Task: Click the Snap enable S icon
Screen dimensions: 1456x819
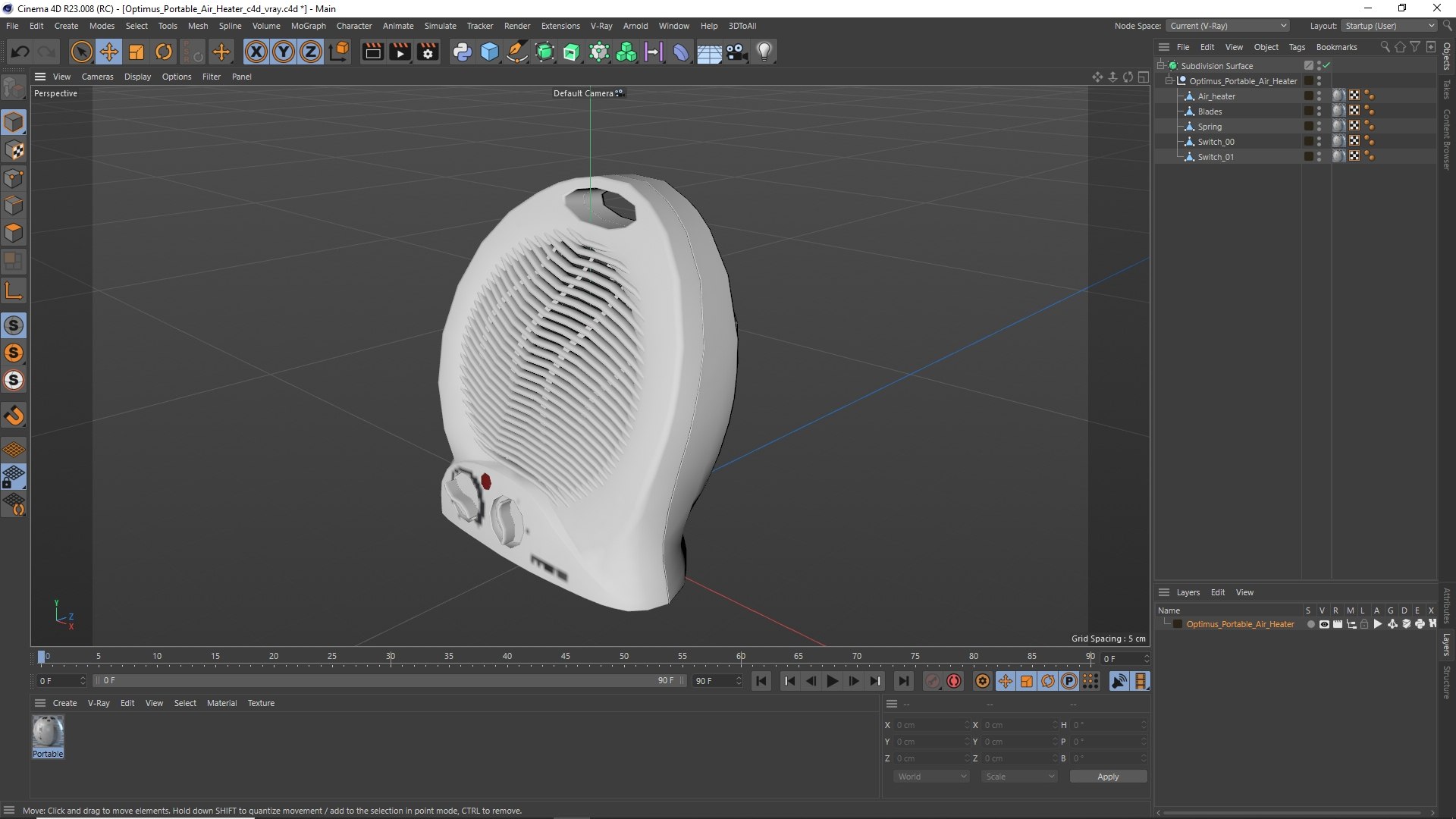Action: click(14, 325)
